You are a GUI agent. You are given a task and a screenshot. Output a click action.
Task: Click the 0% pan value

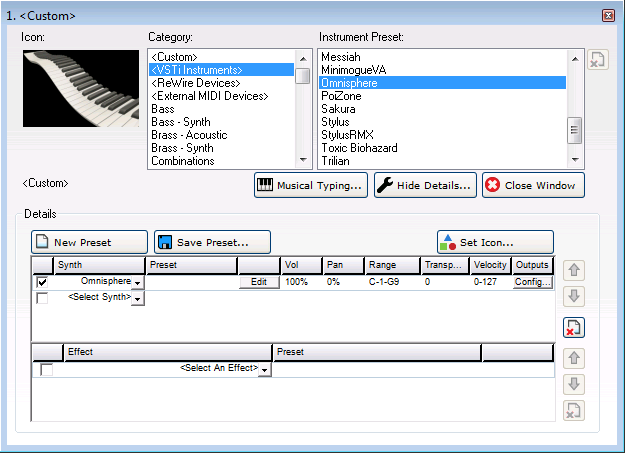click(333, 282)
